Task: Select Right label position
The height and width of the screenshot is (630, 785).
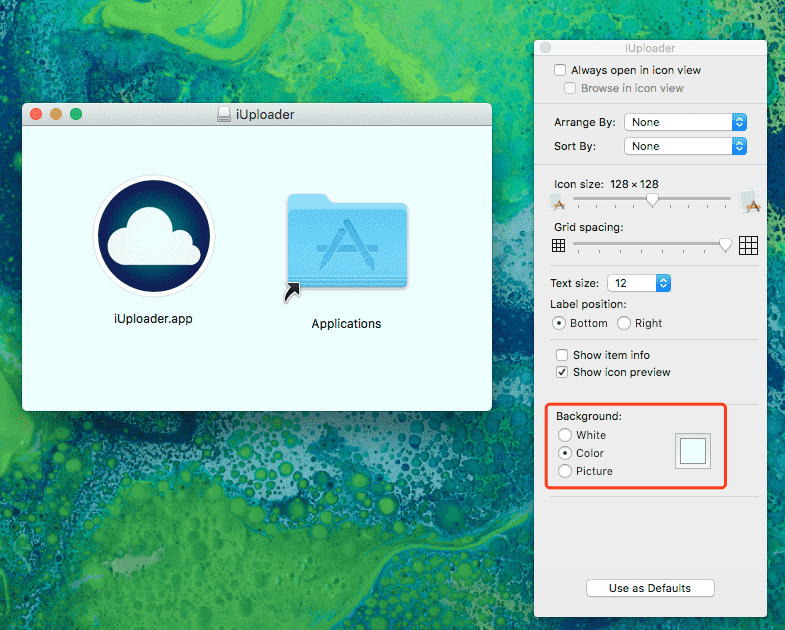Action: (624, 323)
